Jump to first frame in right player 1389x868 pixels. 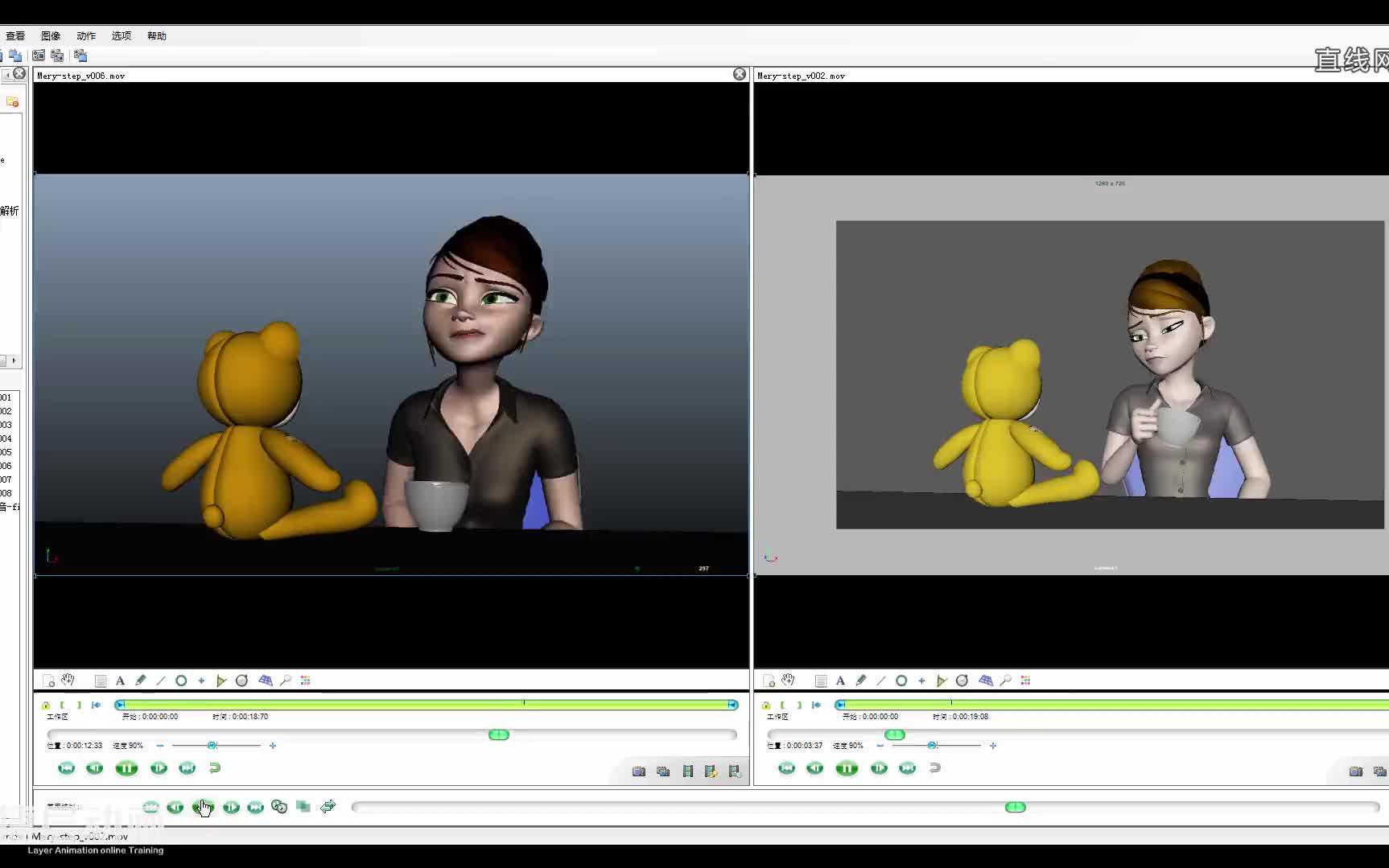pyautogui.click(x=787, y=768)
